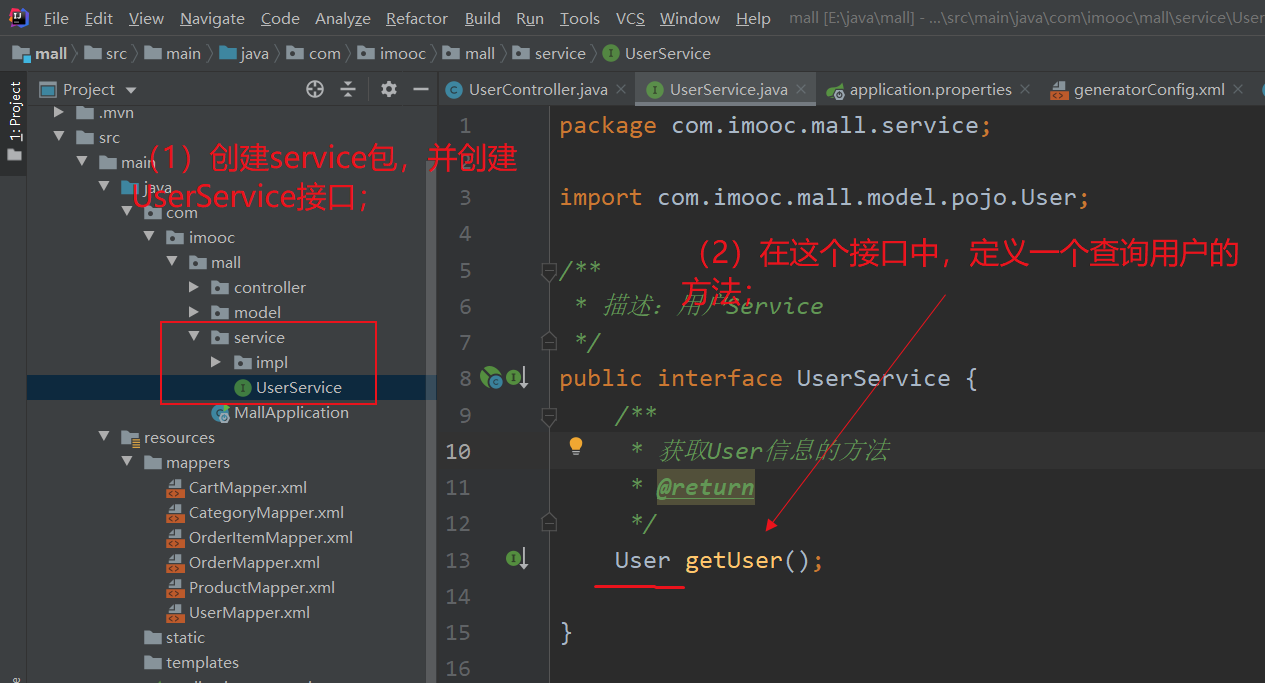Close the generatorConfig.xml tab
1265x683 pixels.
tap(1239, 89)
